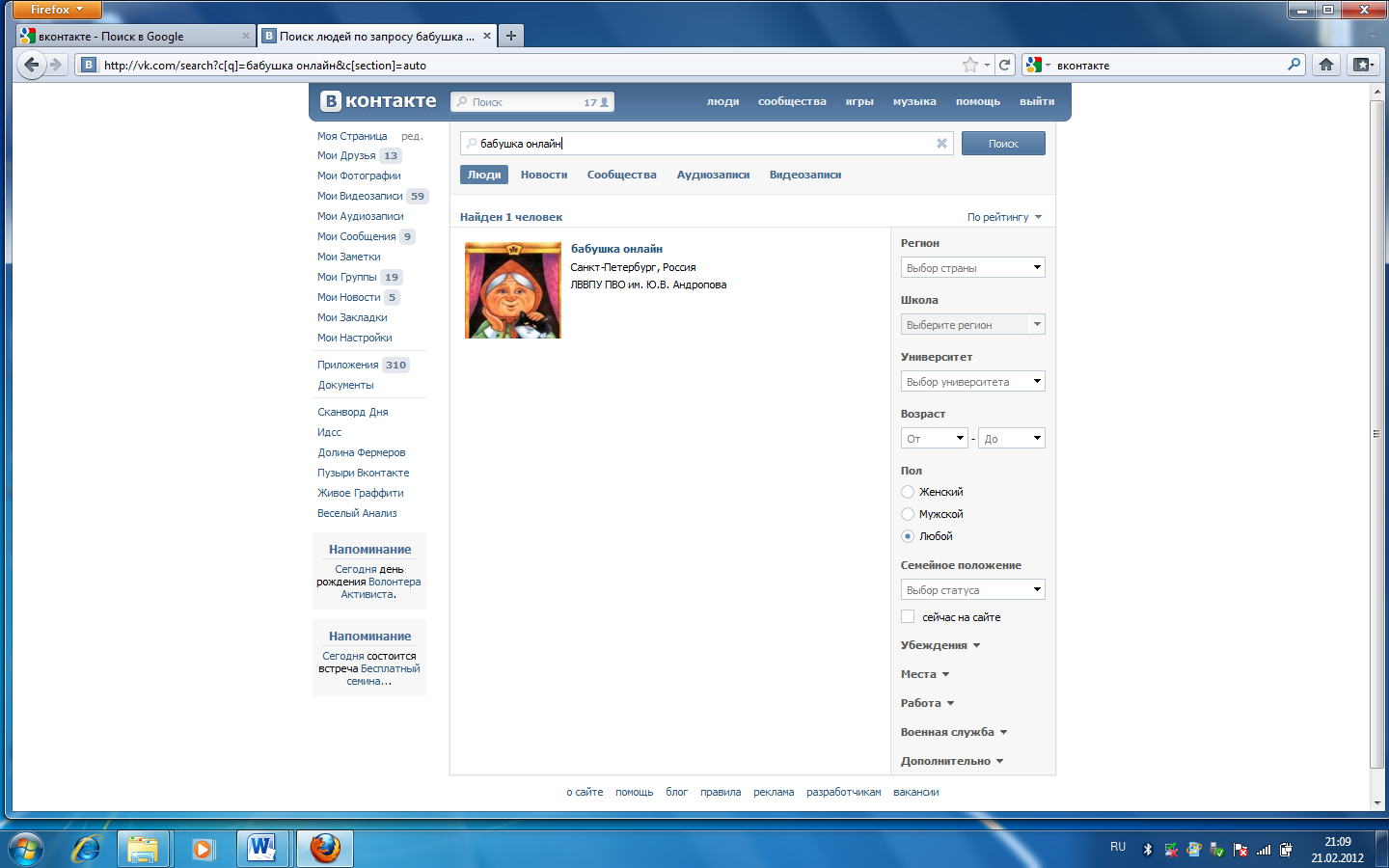
Task: Click the magnifier in the Google search box
Action: point(1294,65)
